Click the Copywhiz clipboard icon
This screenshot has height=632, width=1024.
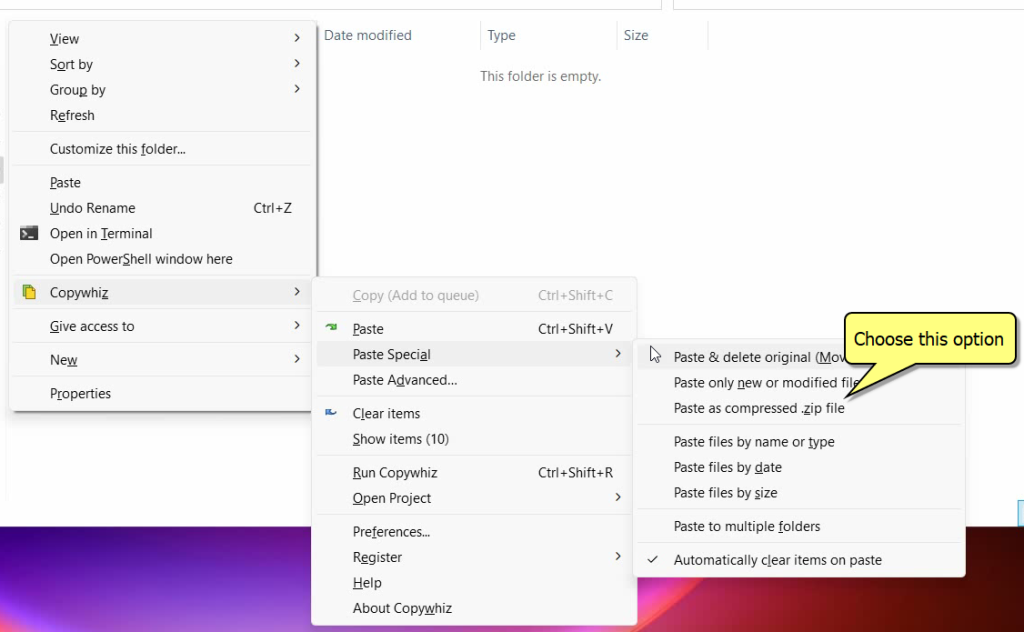point(27,291)
